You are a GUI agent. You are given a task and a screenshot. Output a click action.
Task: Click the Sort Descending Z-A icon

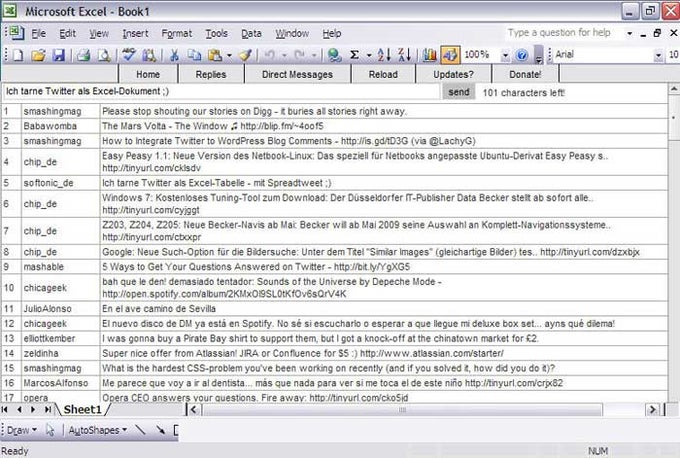404,55
